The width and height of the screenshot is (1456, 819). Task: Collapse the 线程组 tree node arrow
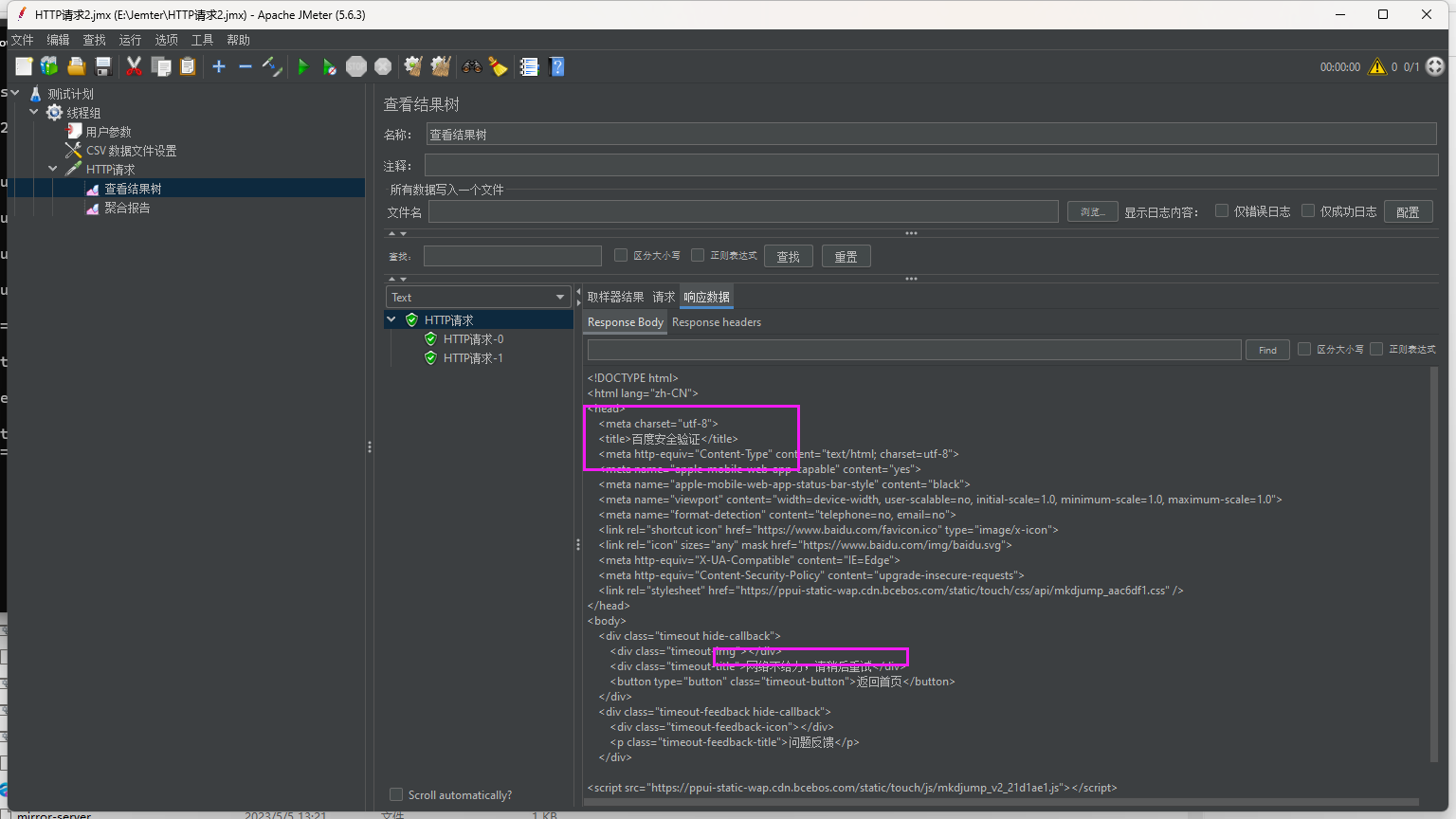tap(34, 112)
